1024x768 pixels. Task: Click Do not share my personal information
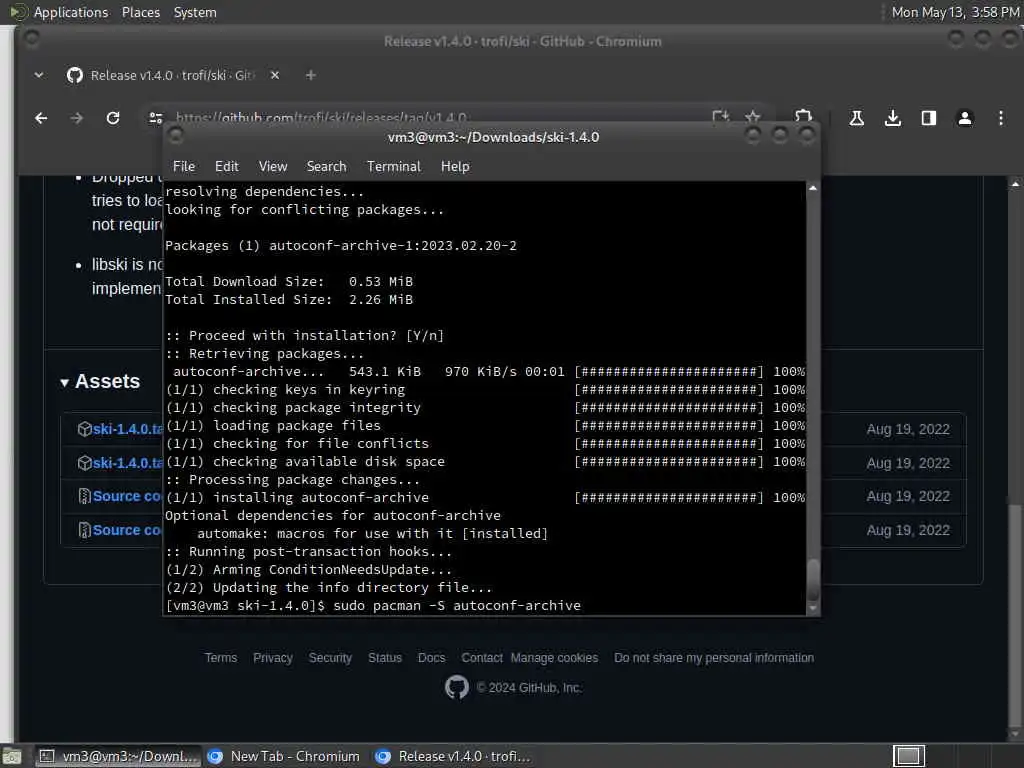(713, 658)
